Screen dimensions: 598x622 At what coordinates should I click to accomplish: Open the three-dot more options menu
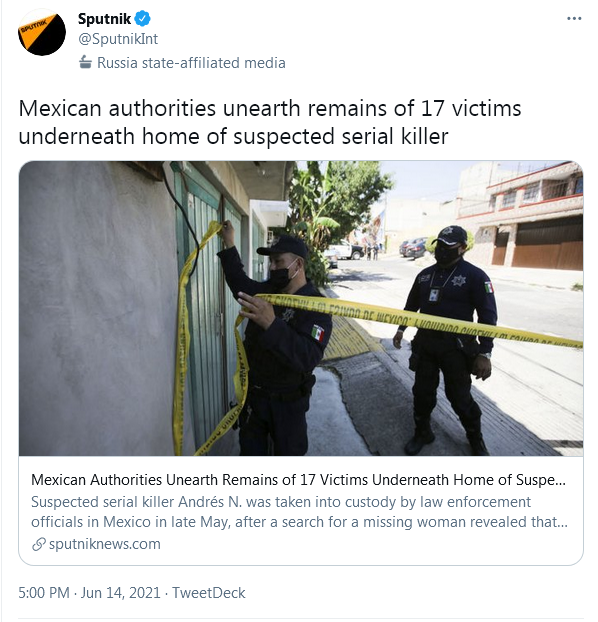(574, 18)
